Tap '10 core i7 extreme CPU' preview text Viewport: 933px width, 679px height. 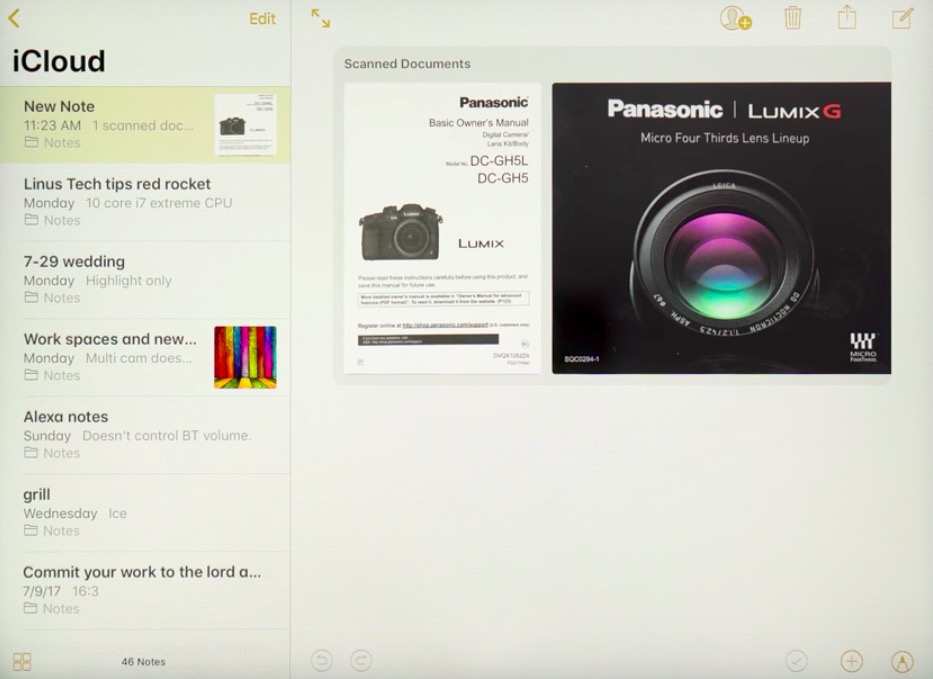coord(159,203)
